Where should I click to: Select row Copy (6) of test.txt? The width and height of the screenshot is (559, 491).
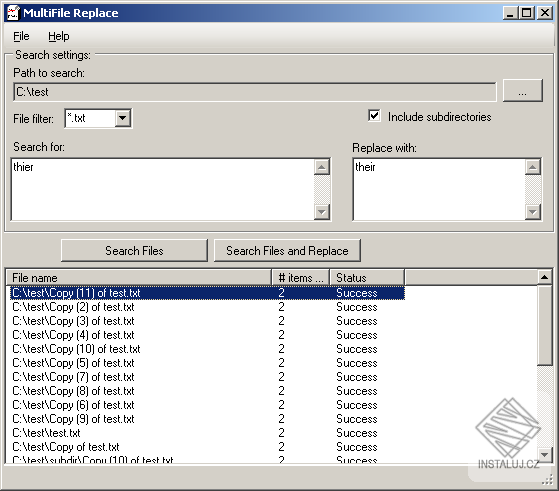[207, 405]
